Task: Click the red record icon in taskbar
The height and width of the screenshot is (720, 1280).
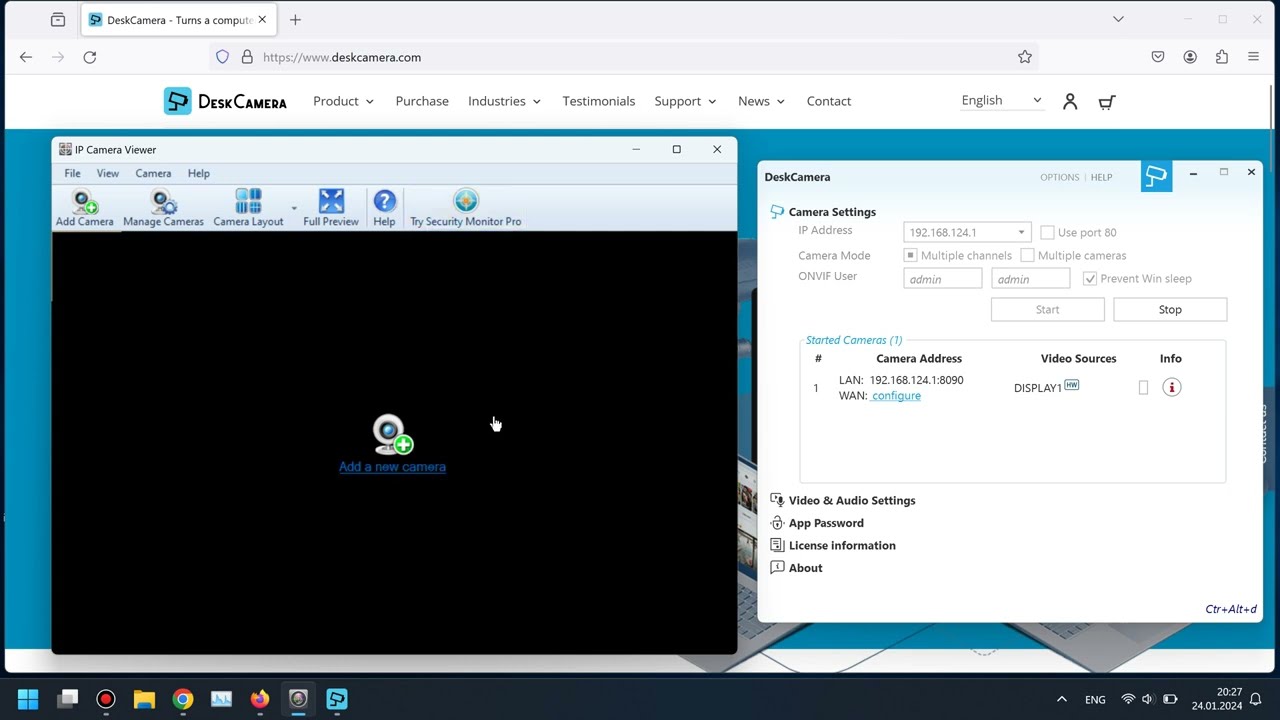Action: point(105,699)
